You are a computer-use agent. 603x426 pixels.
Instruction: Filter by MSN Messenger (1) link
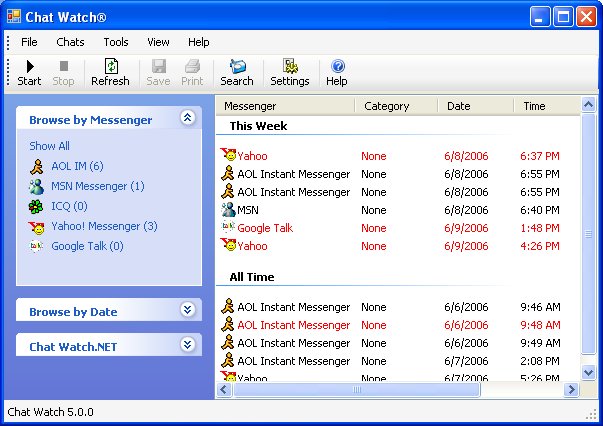[x=98, y=186]
